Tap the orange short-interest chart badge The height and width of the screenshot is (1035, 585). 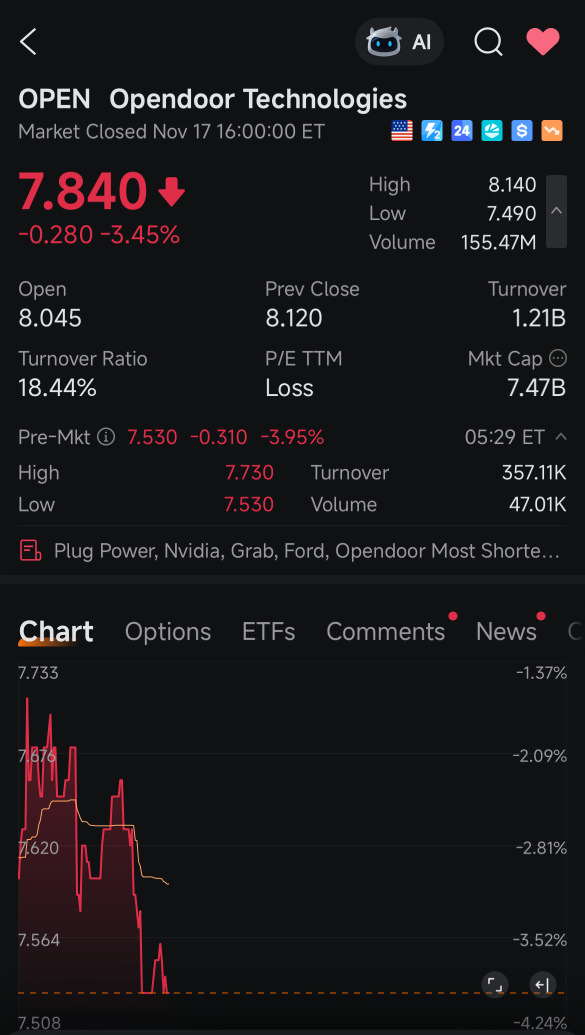(x=551, y=130)
